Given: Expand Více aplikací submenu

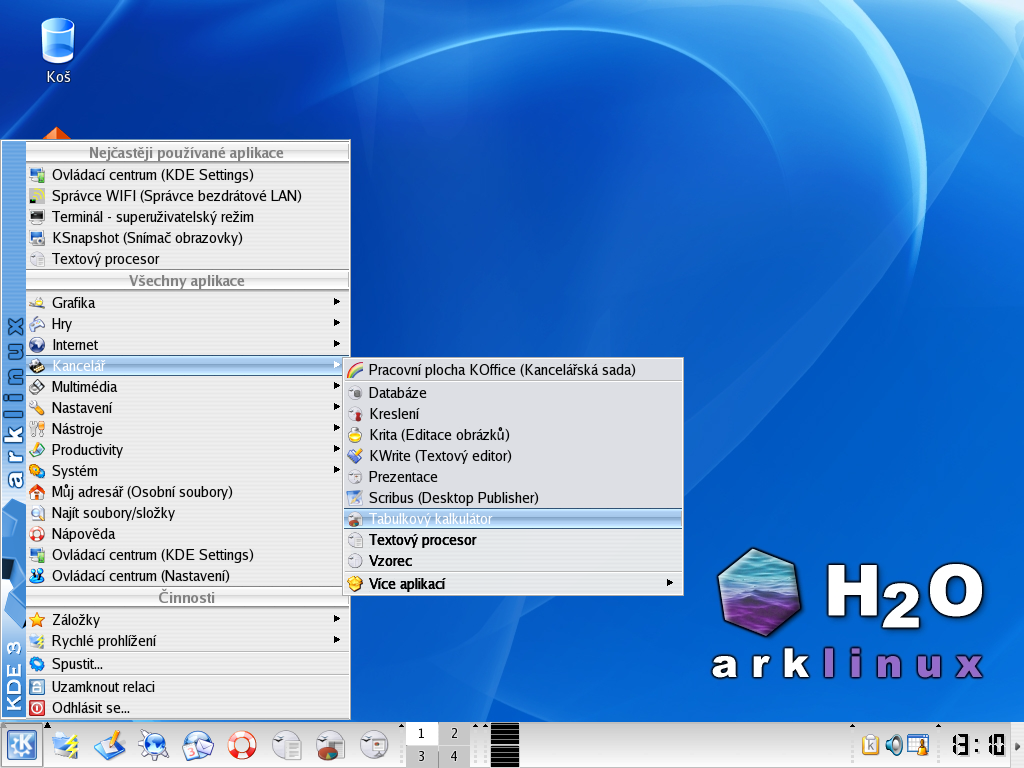Looking at the screenshot, I should tap(513, 584).
